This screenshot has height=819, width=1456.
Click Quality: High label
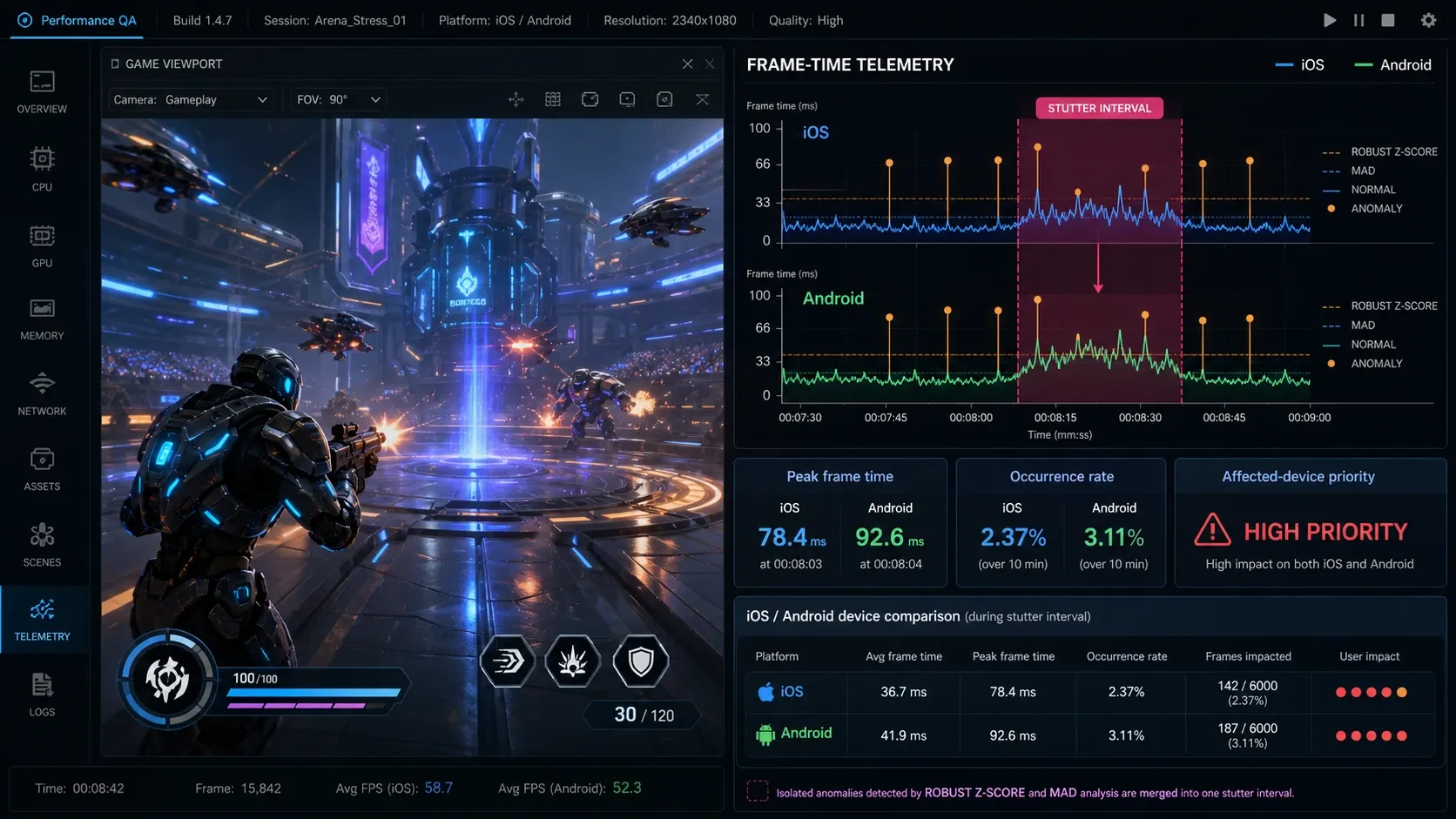(806, 20)
